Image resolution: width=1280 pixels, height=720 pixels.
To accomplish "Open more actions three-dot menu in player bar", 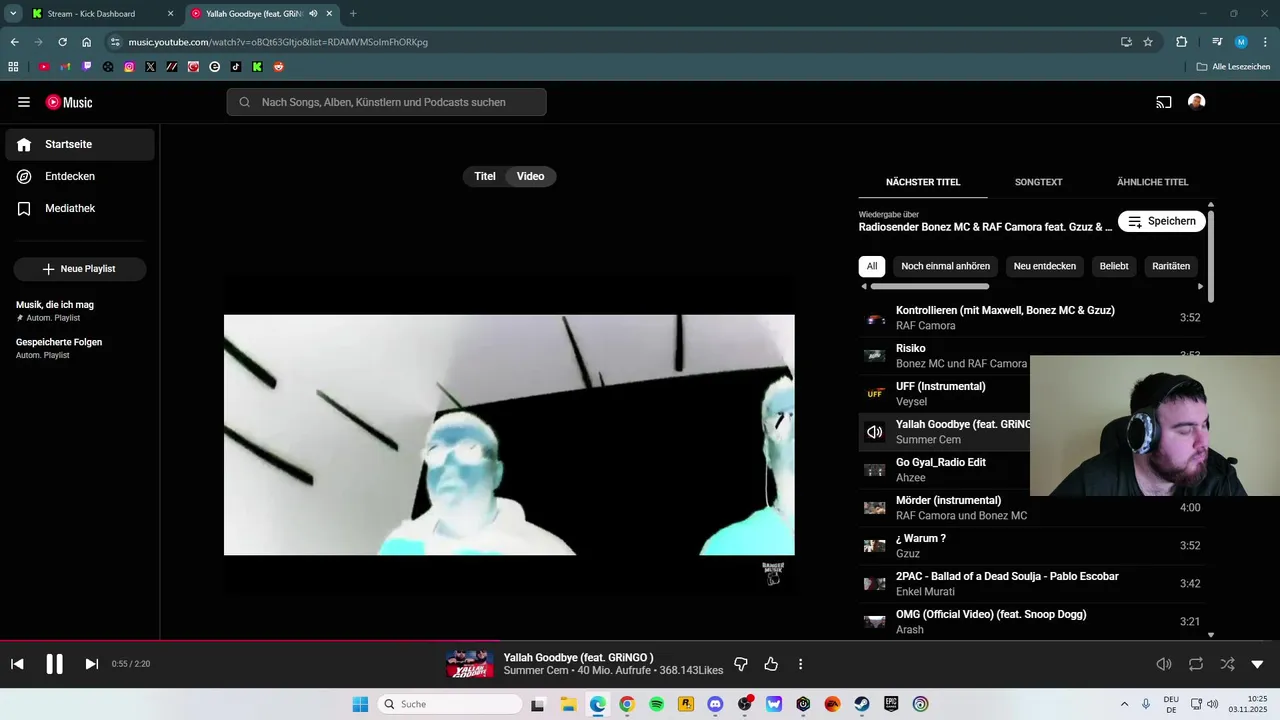I will [800, 664].
